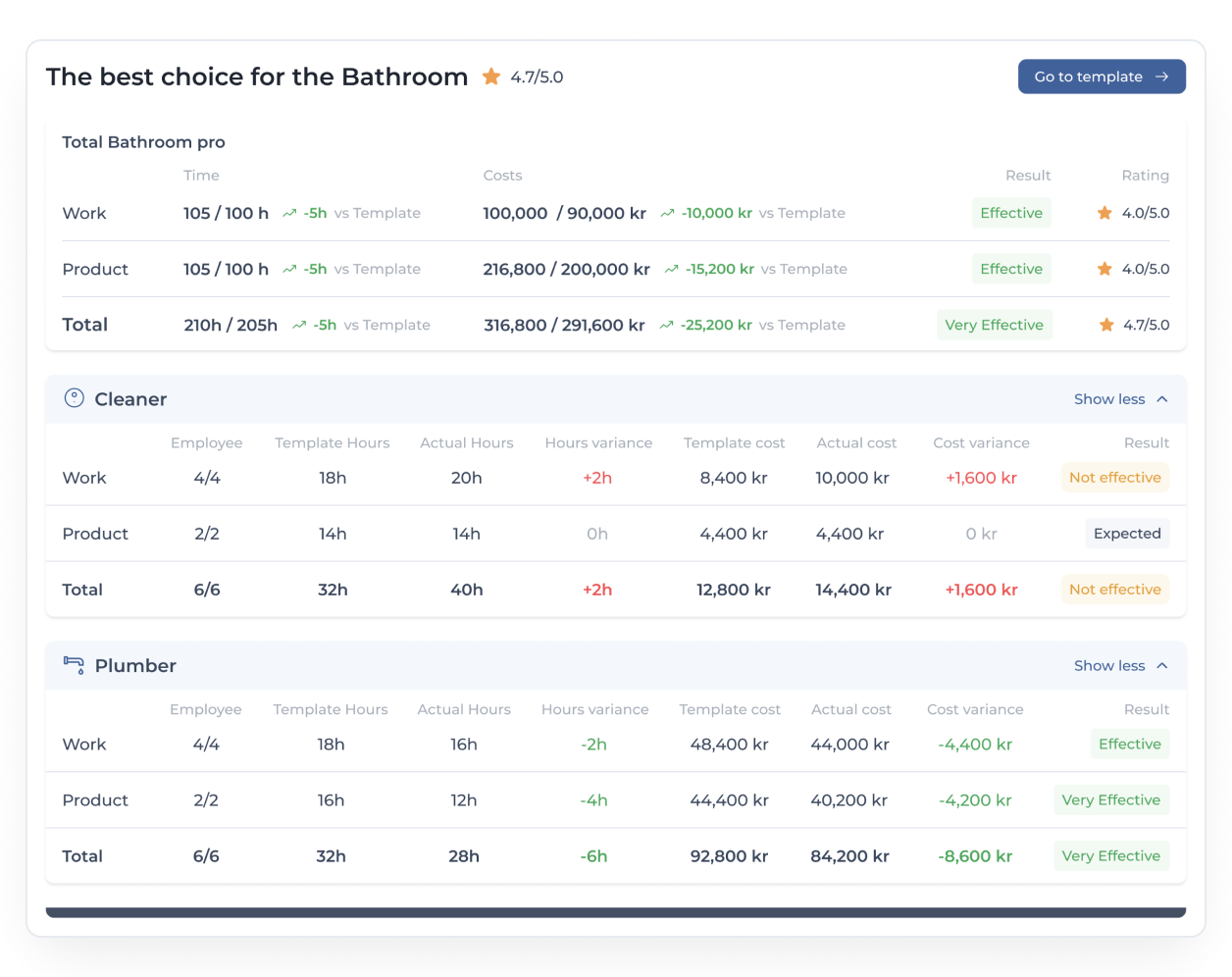Screen dimensions: 1232x977
Task: Click the Very Effective badge in Plumber Total row
Action: [x=1111, y=856]
